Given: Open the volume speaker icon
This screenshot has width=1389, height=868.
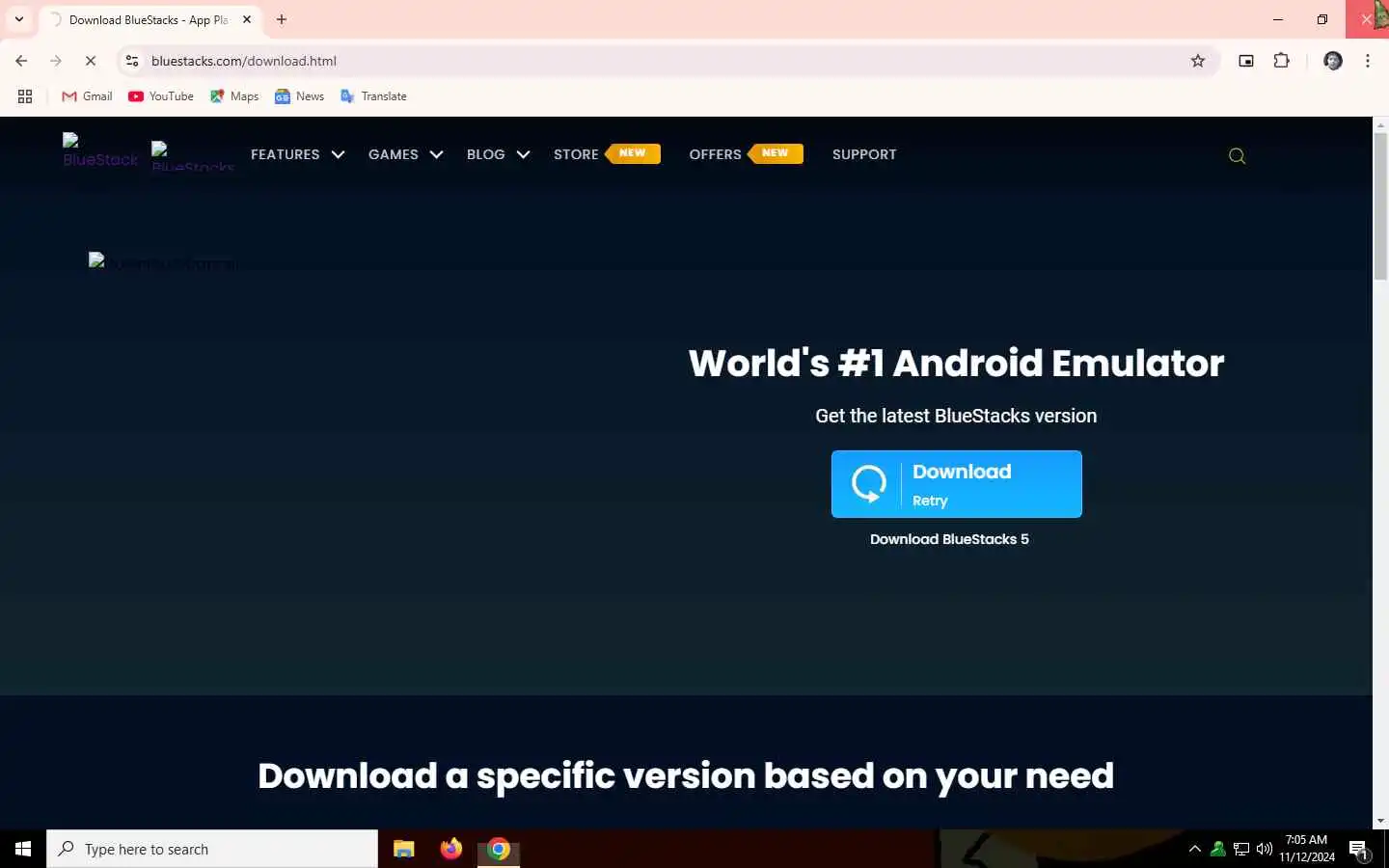Looking at the screenshot, I should pyautogui.click(x=1265, y=849).
